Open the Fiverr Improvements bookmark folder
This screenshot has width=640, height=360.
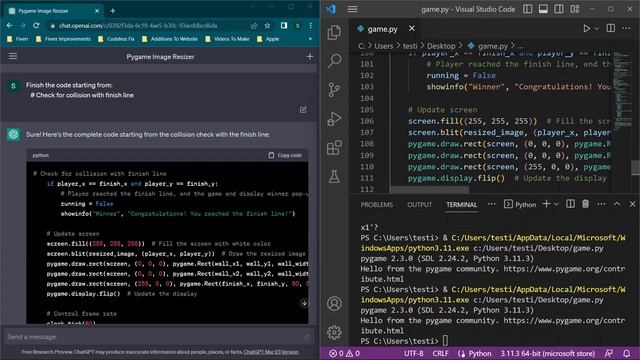(x=63, y=39)
